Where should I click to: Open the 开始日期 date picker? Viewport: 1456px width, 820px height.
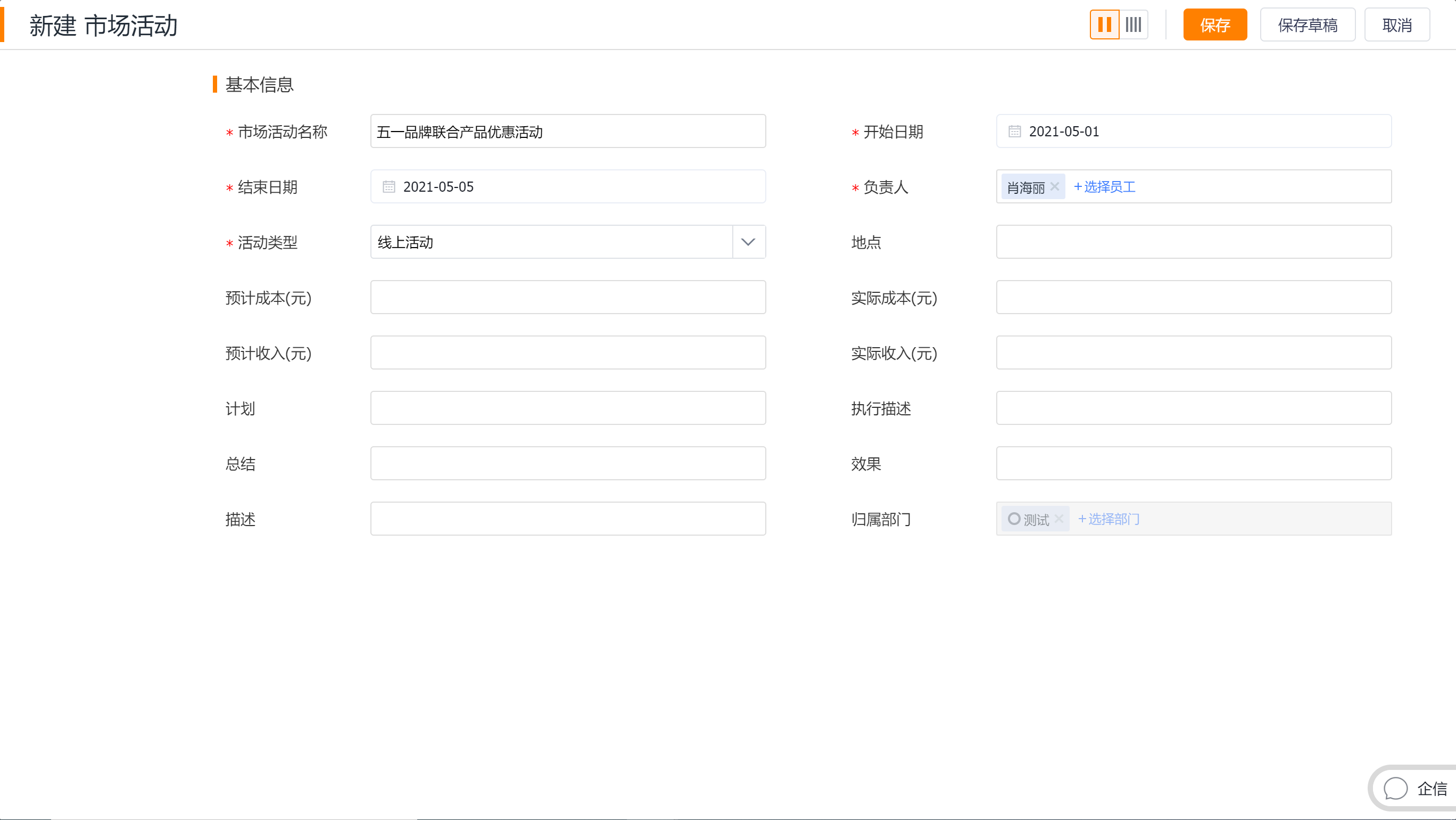[x=1194, y=131]
